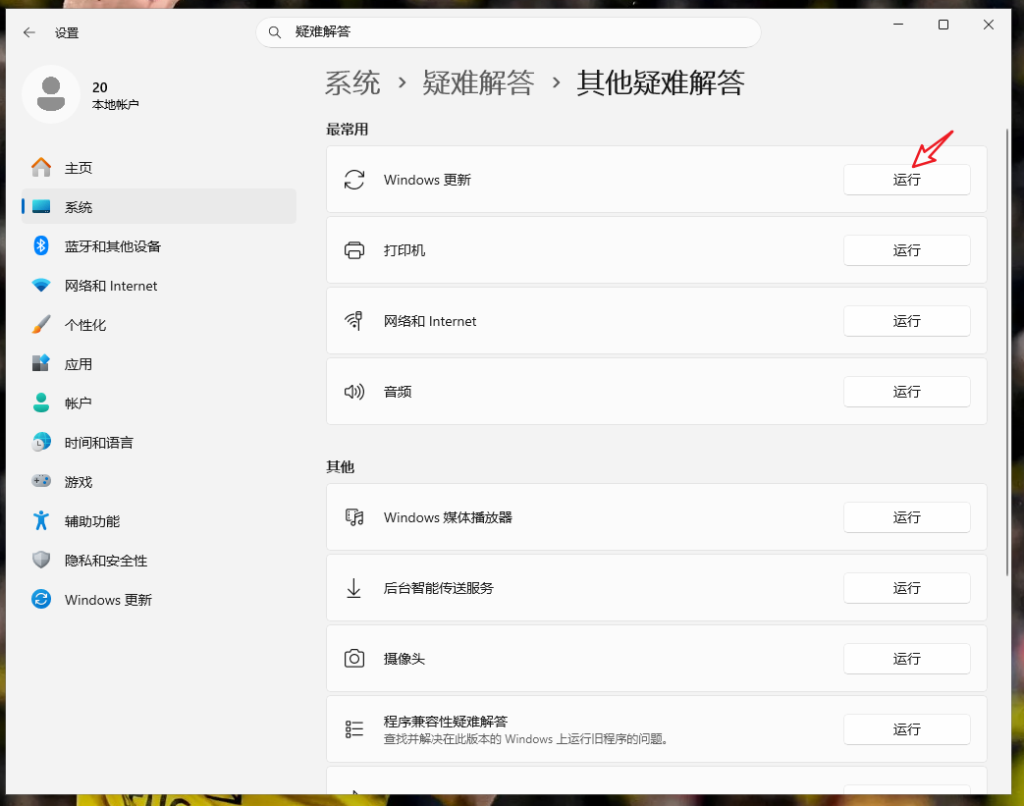Click the back arrow in Settings
Image resolution: width=1024 pixels, height=806 pixels.
(29, 32)
